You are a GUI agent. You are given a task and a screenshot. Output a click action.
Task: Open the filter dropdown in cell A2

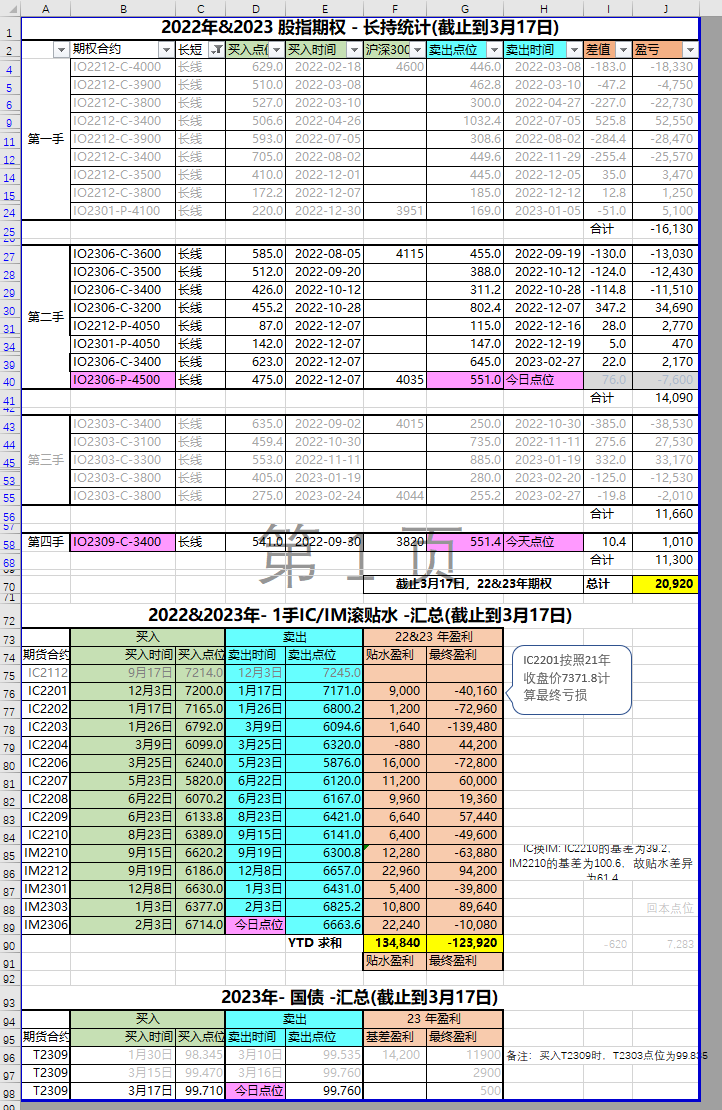tap(61, 50)
